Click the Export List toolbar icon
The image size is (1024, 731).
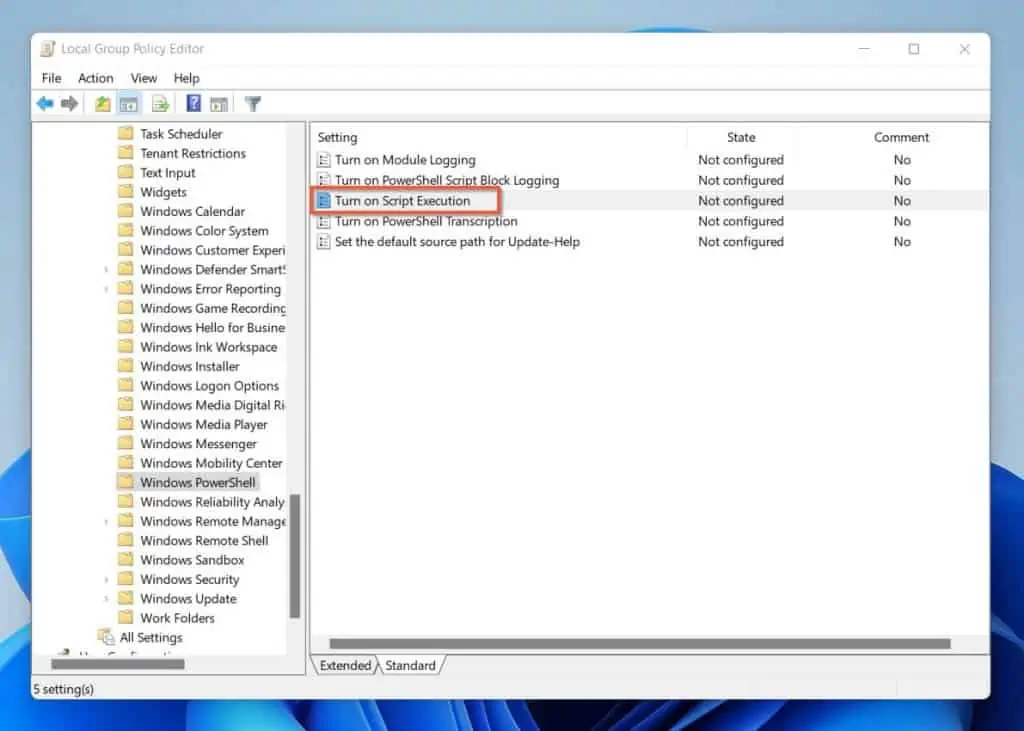(x=160, y=103)
